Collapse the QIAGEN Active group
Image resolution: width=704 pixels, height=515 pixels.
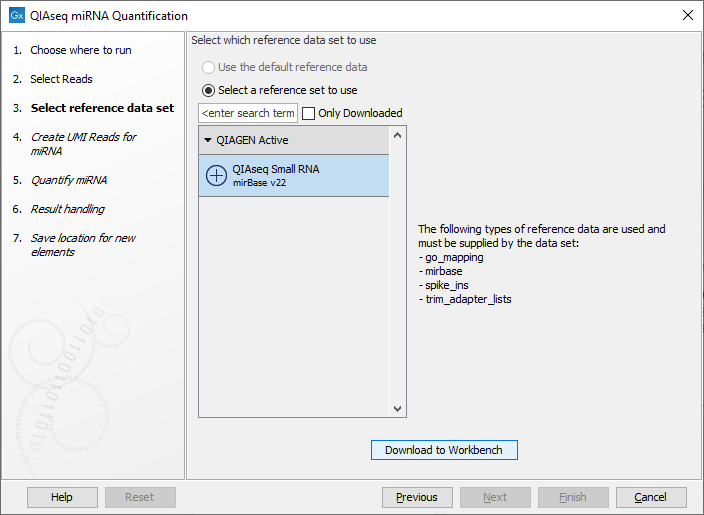point(208,140)
